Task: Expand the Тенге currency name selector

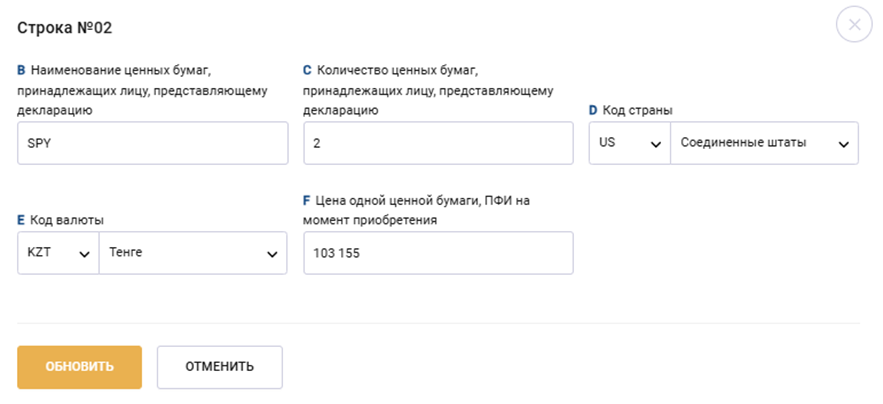Action: 192,253
